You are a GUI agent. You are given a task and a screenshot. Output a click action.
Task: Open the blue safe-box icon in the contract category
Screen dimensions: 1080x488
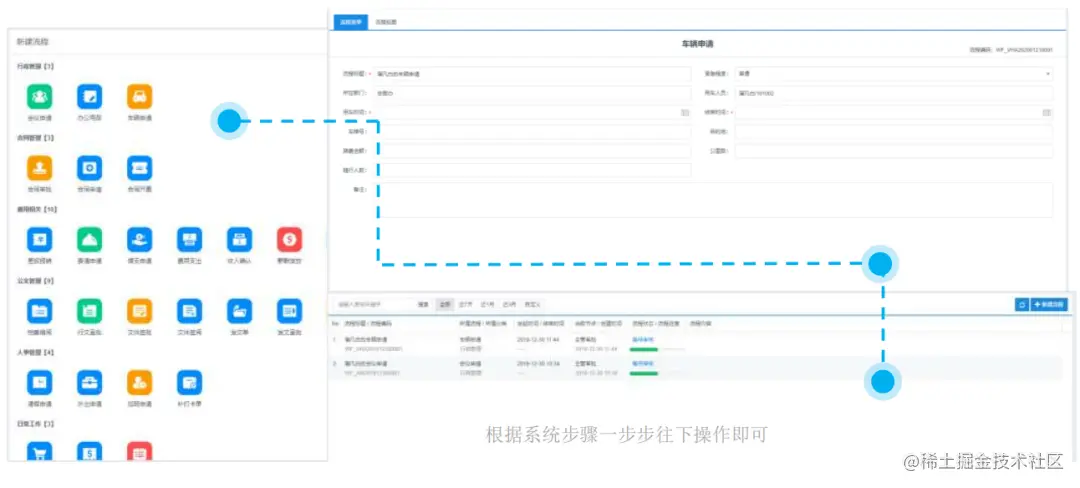90,168
